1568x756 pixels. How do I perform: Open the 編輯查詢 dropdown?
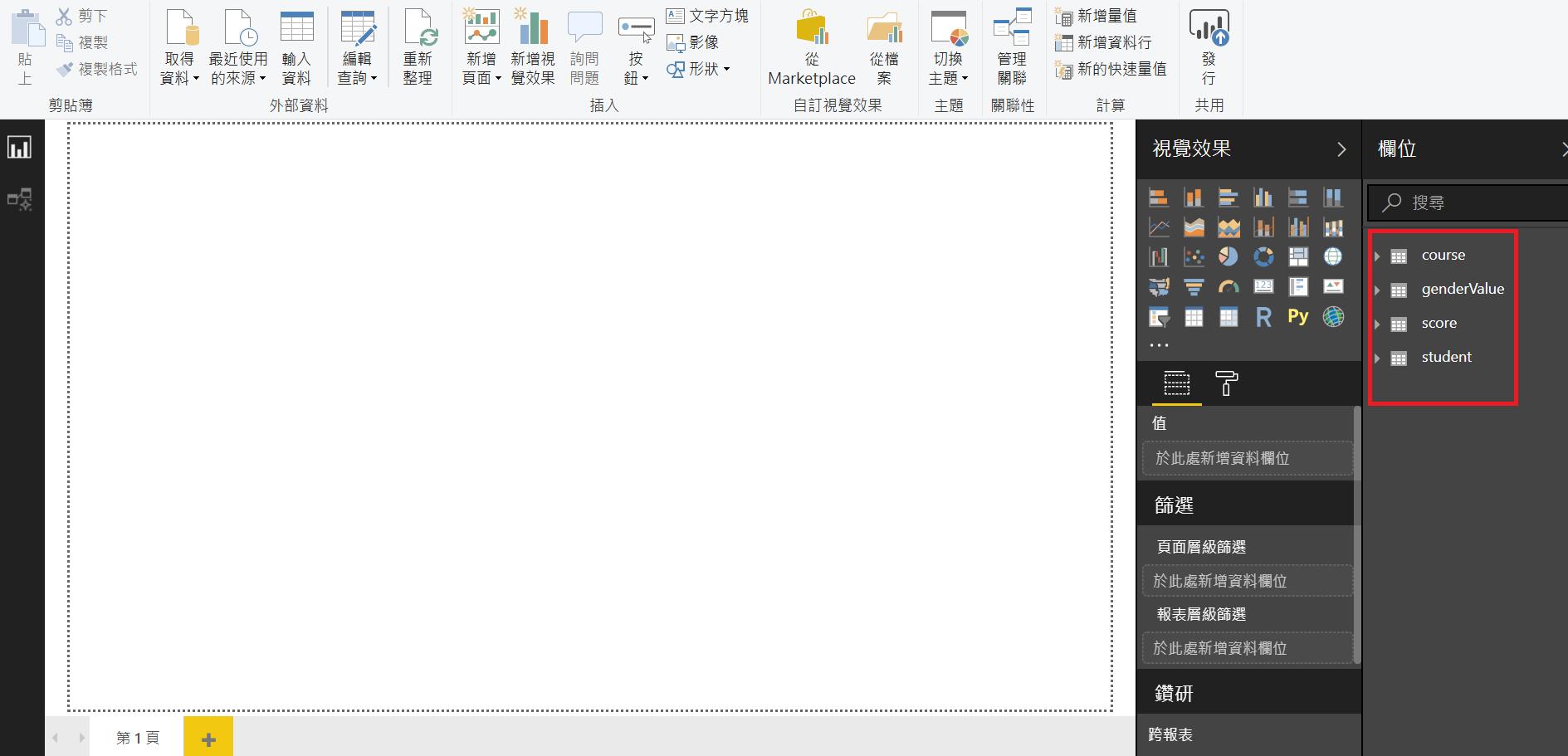coord(358,48)
